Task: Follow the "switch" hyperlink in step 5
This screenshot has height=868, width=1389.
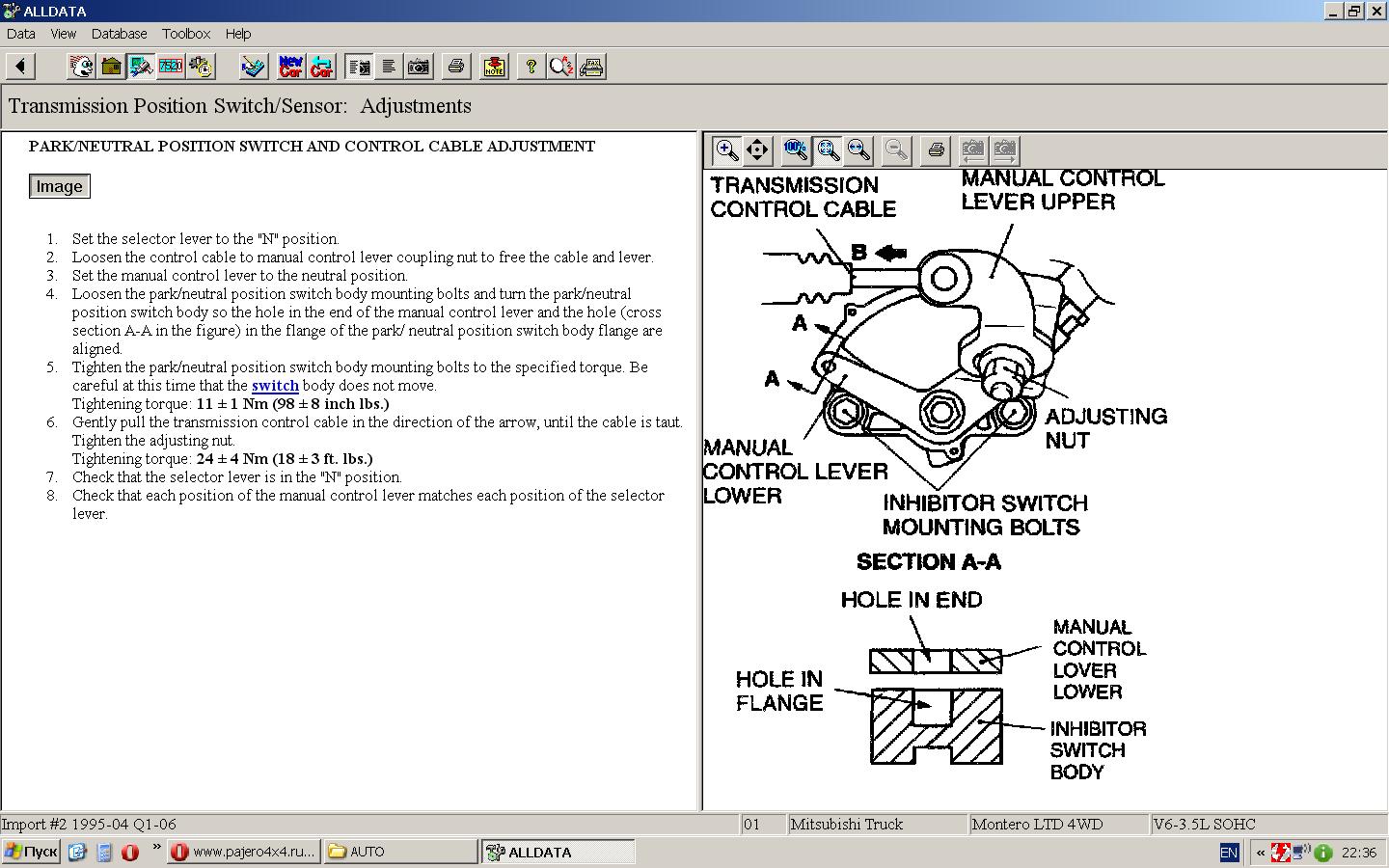Action: pos(275,386)
